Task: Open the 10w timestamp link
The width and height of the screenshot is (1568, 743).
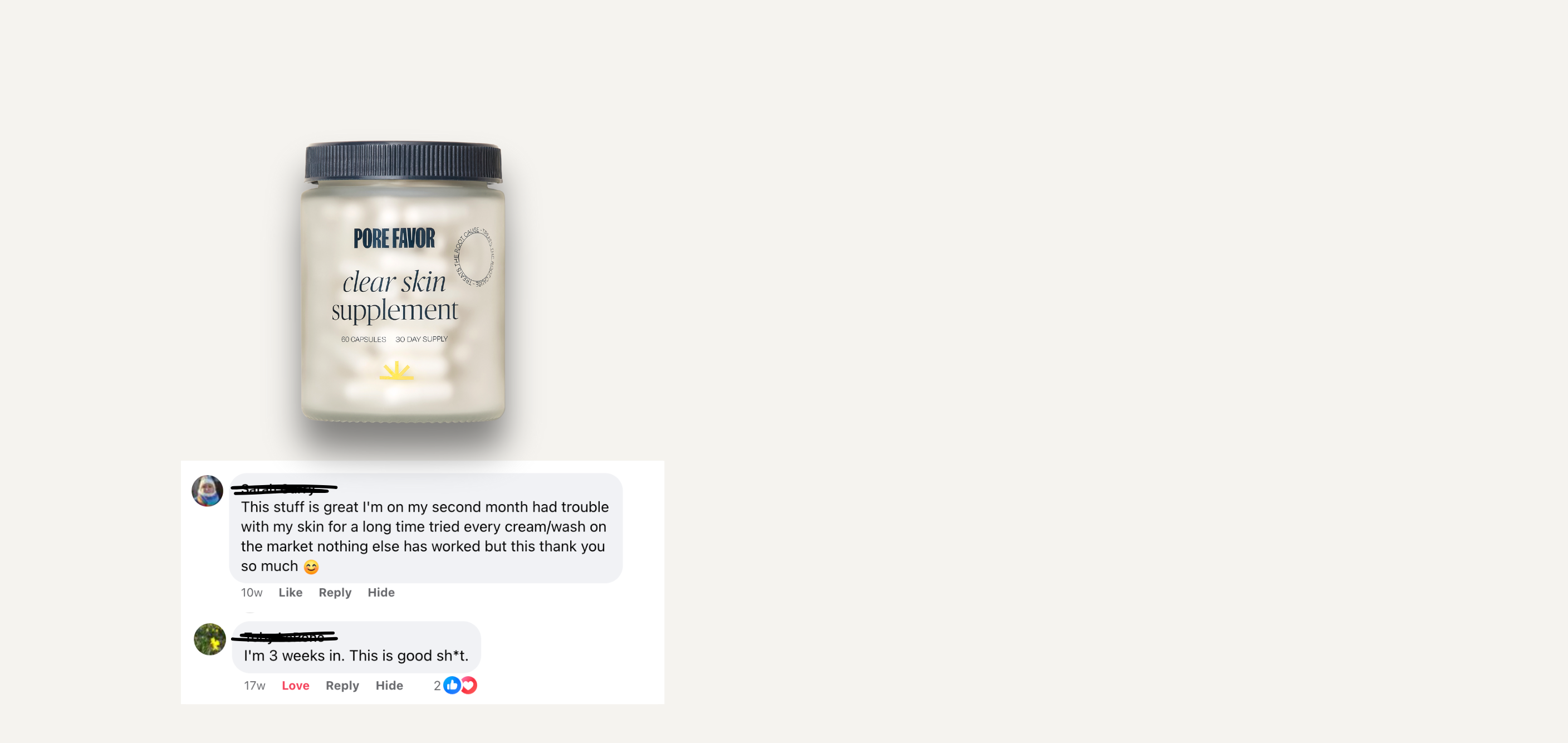Action: [x=251, y=592]
